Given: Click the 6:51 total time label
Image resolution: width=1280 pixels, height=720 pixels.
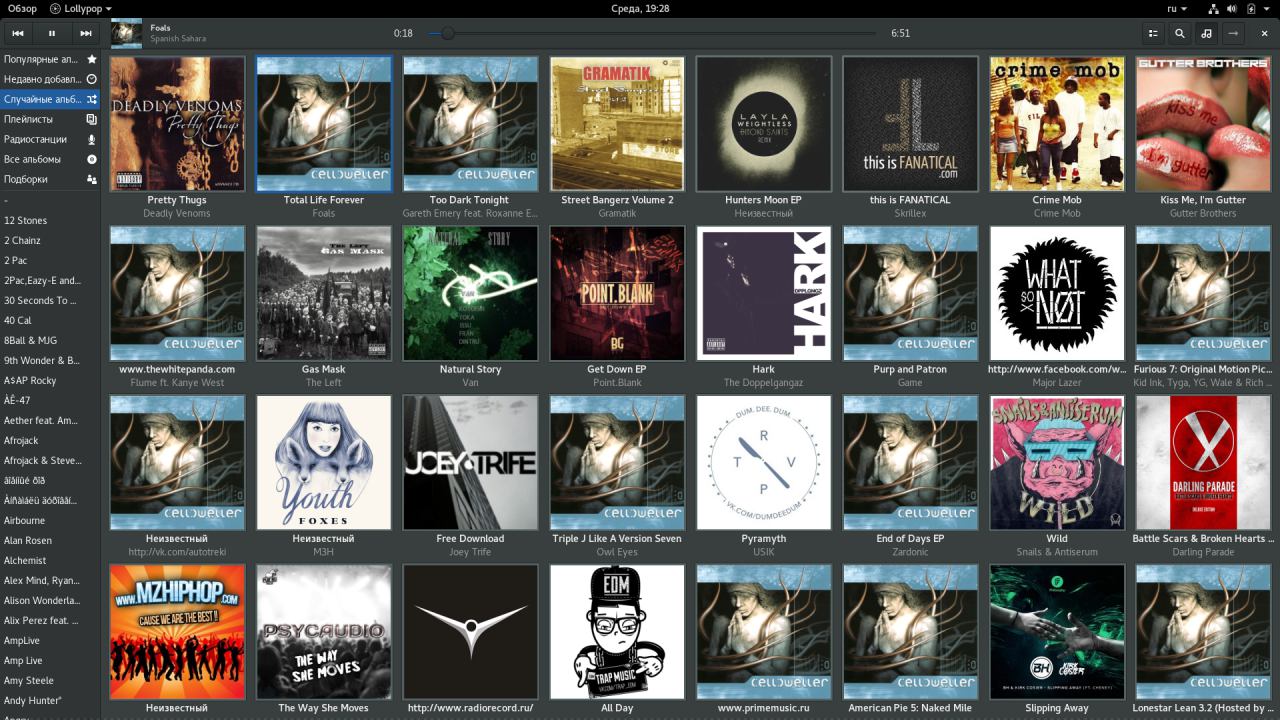Looking at the screenshot, I should 900,33.
